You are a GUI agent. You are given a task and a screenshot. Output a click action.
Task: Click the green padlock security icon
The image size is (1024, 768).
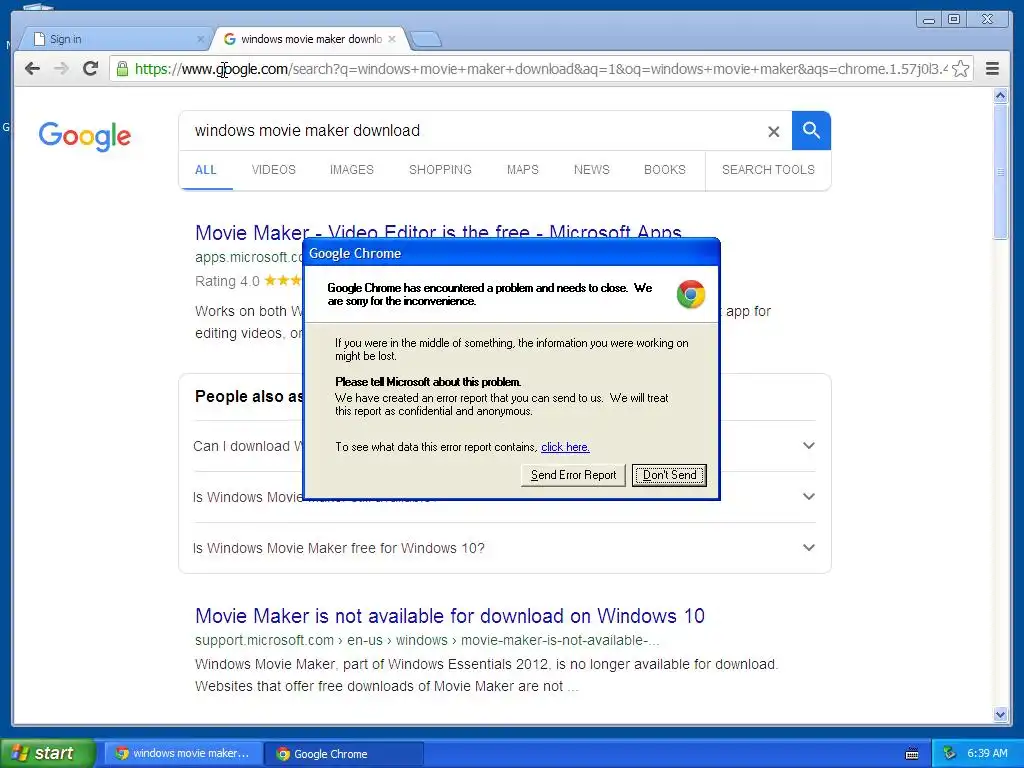122,69
